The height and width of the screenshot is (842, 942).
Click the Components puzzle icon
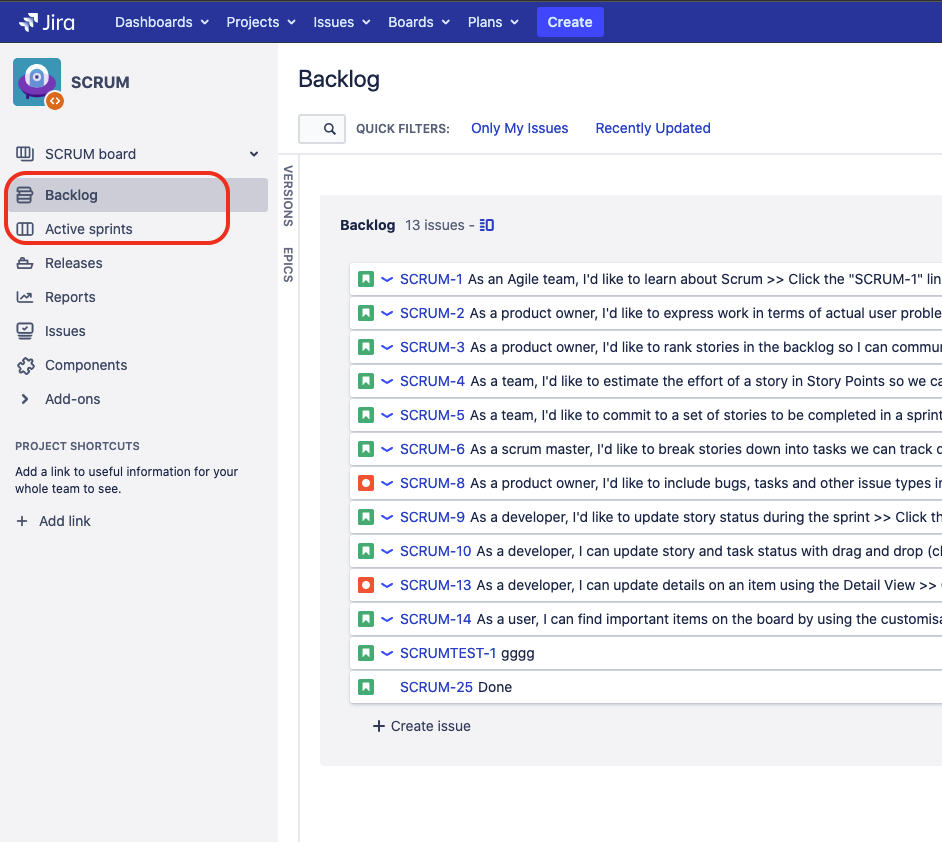point(26,365)
